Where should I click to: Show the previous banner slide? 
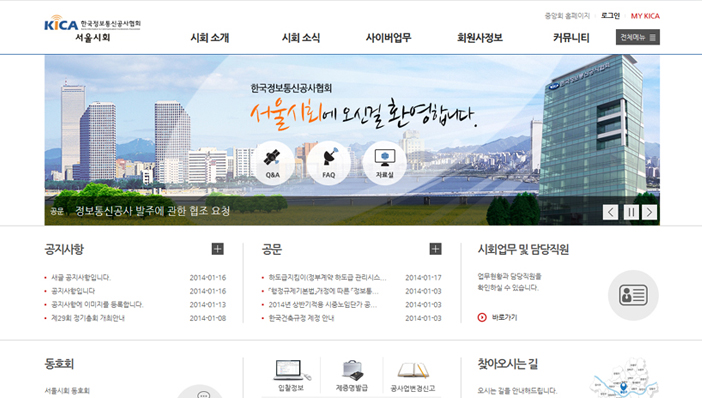tap(611, 212)
